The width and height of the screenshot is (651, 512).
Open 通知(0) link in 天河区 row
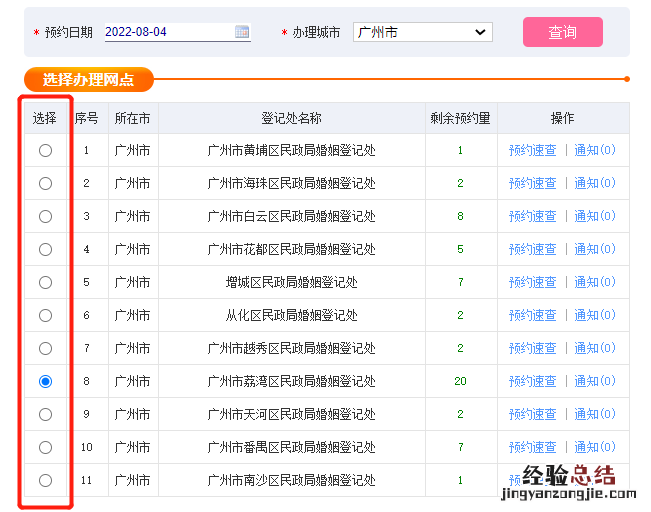pos(594,414)
